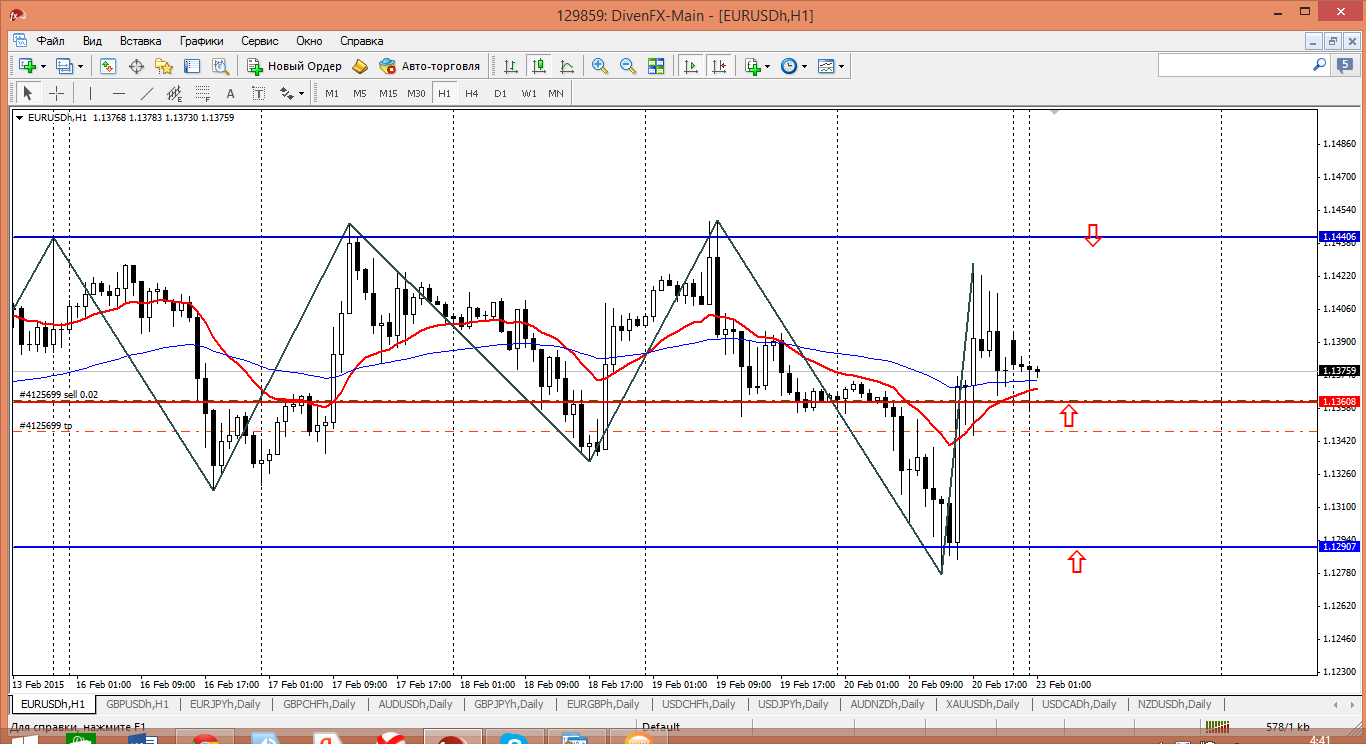The height and width of the screenshot is (744, 1370).
Task: Open the Profiles icon
Action: tap(65, 66)
